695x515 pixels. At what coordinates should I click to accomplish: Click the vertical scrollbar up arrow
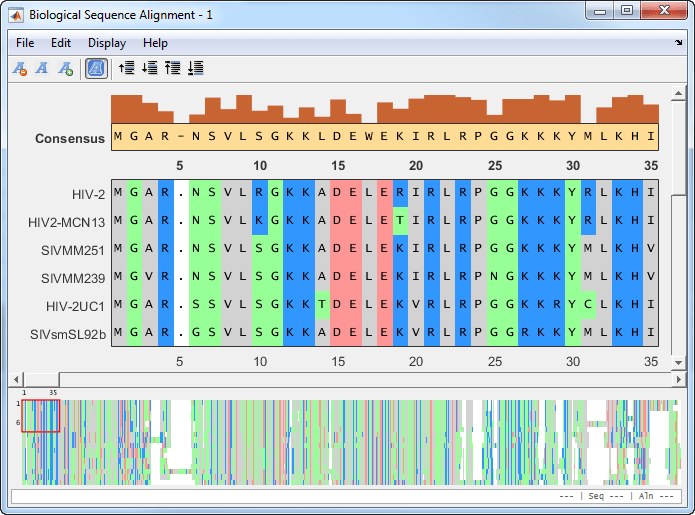tap(679, 94)
